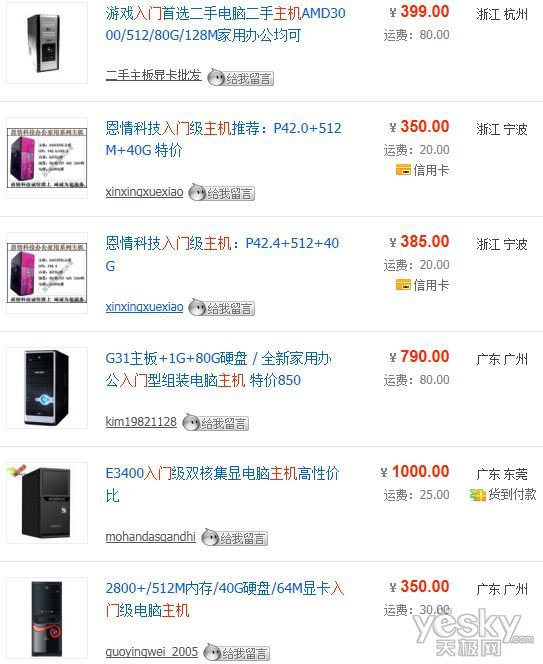Click the 给我留言 icon beside 二手主板显卡批发

tap(241, 77)
